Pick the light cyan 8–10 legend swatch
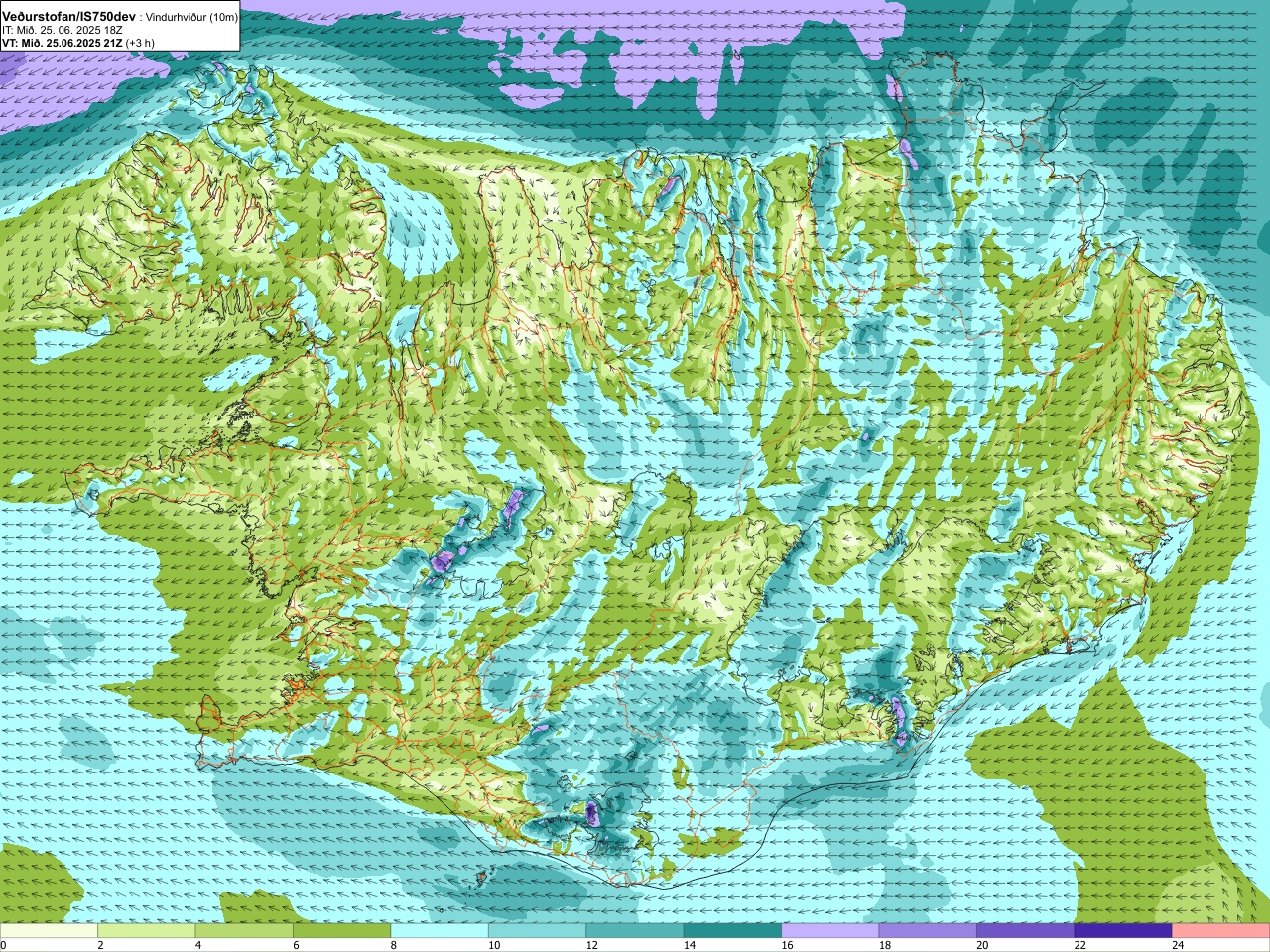Viewport: 1270px width, 952px height. (440, 931)
